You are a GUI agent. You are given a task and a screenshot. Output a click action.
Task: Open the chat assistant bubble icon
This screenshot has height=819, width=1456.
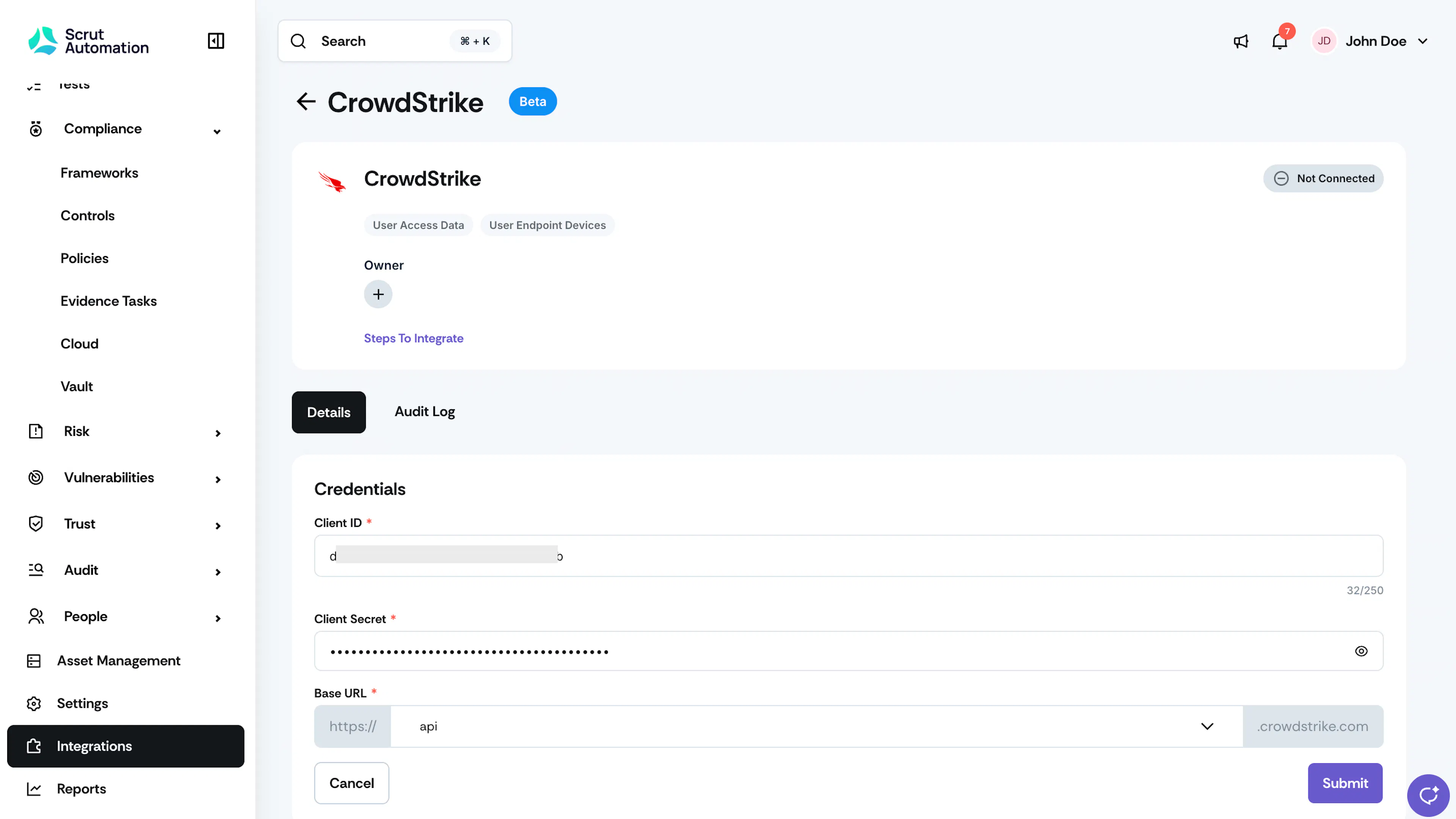click(1428, 795)
